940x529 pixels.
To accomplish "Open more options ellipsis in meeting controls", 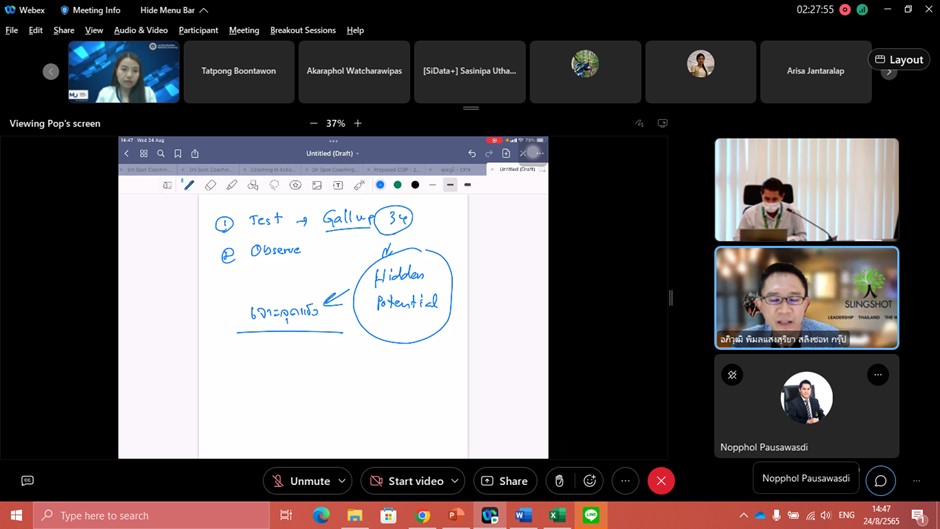I will pyautogui.click(x=625, y=481).
